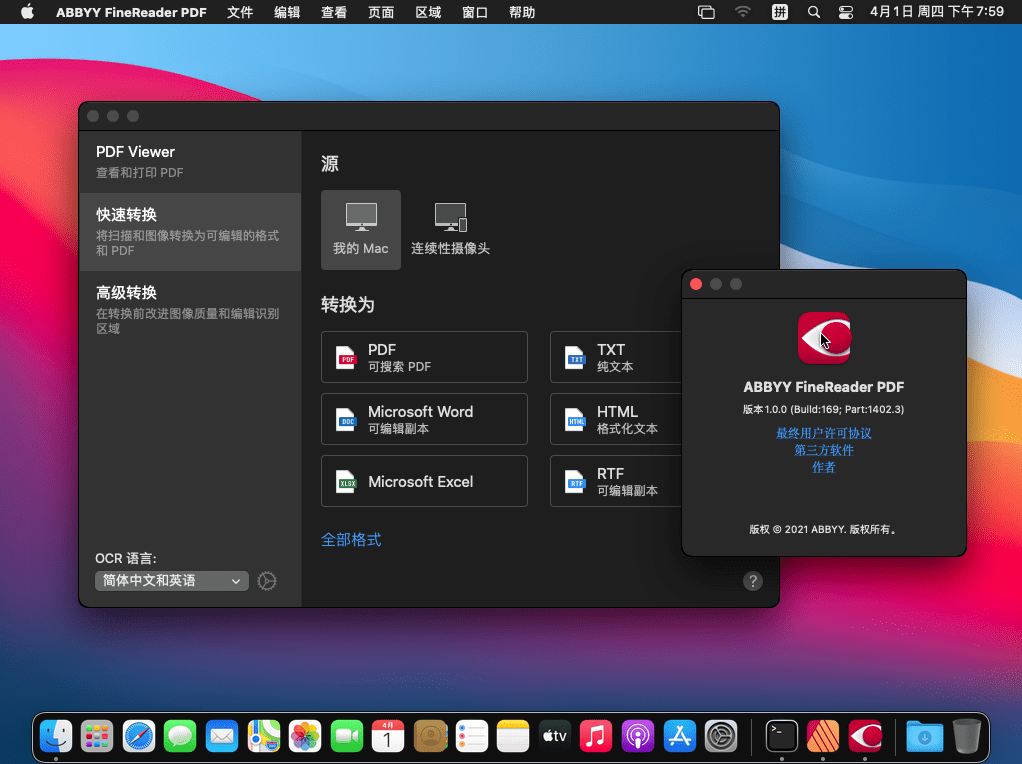Image resolution: width=1022 pixels, height=764 pixels.
Task: Switch to PDF Viewer in the sidebar
Action: (190, 161)
